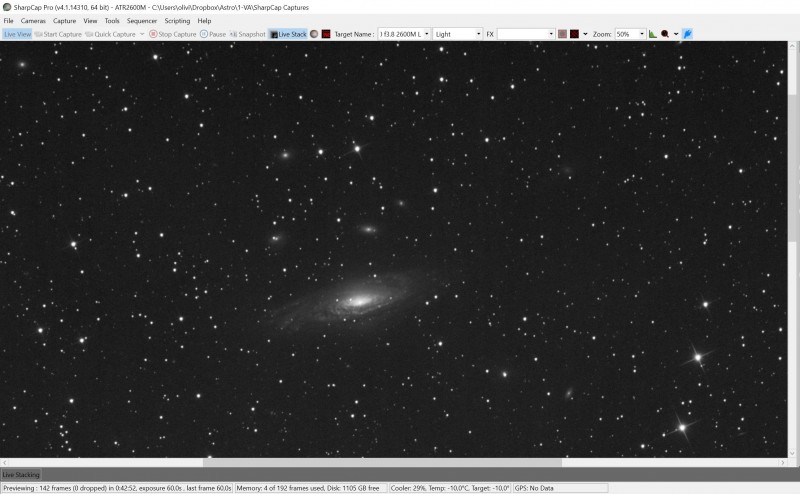Open the Sequencer menu
The height and width of the screenshot is (494, 800).
pos(142,21)
